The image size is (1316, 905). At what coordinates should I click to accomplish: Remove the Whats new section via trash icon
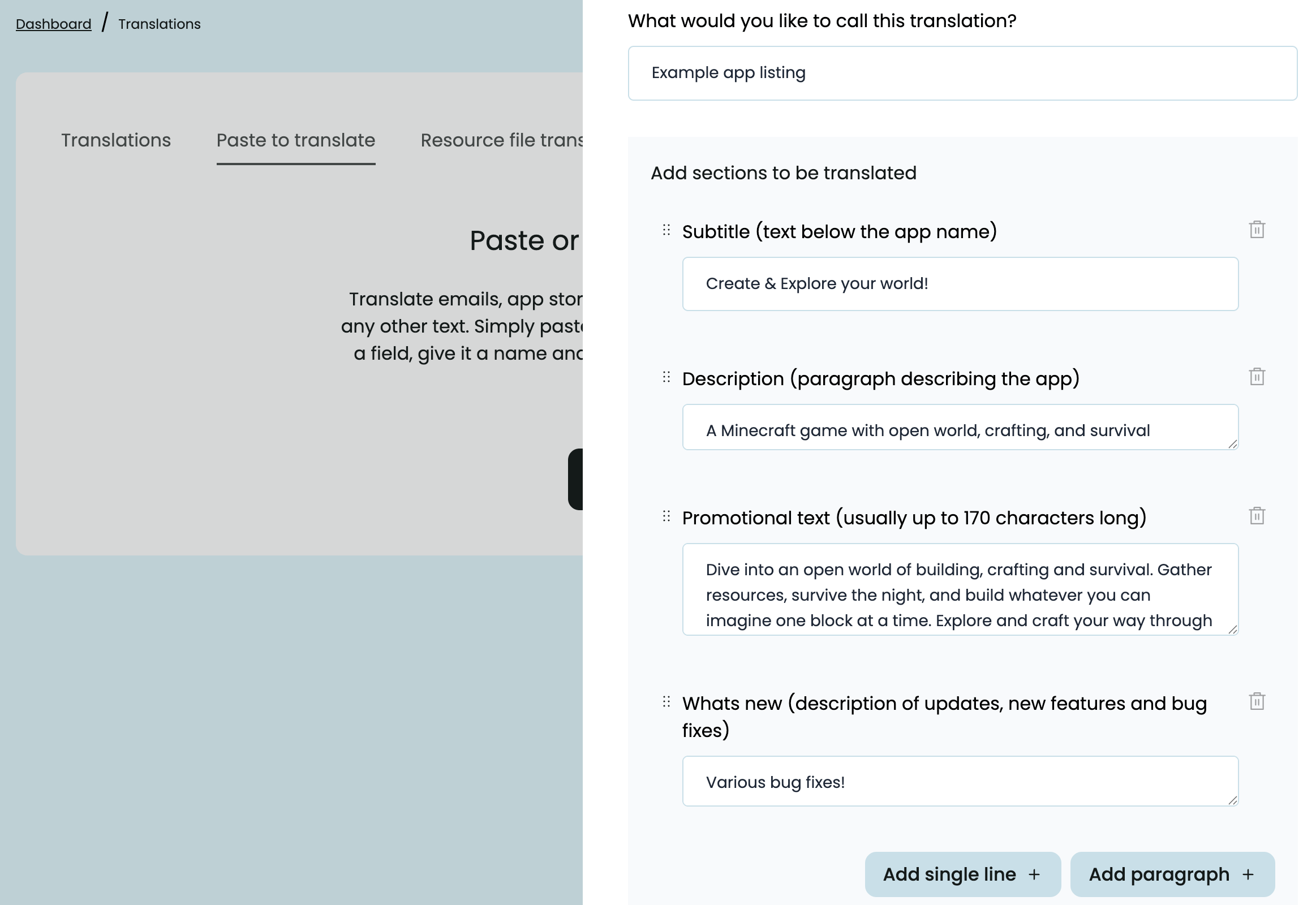coord(1257,701)
